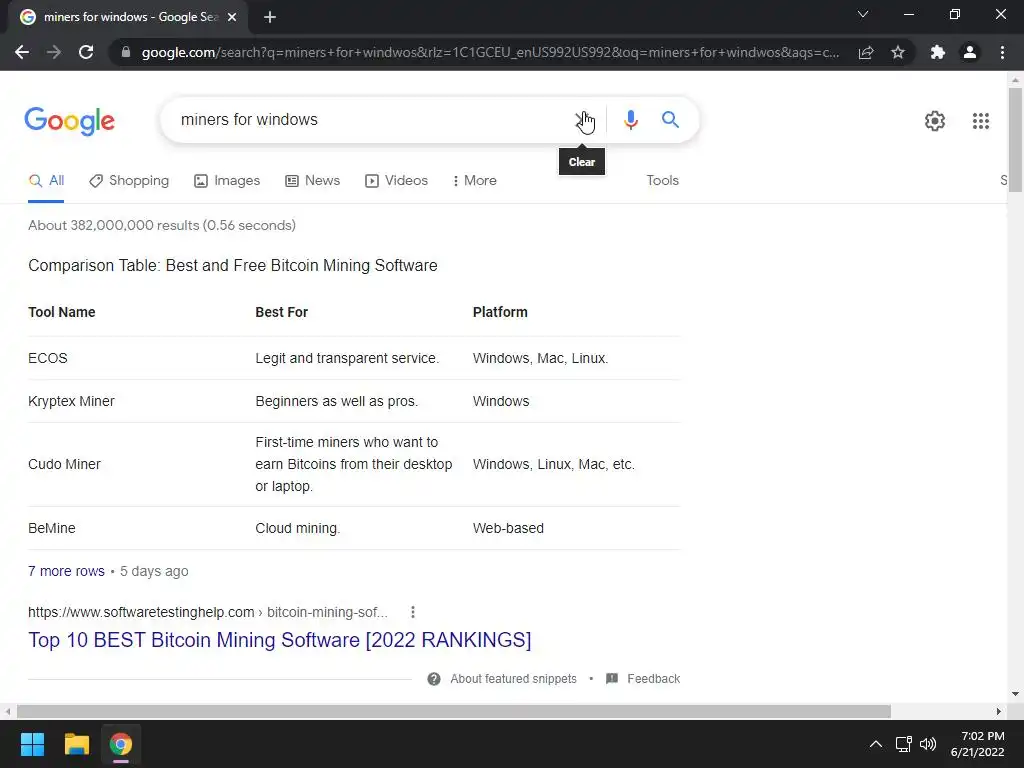This screenshot has height=768, width=1024.
Task: Click the Share this page icon
Action: (866, 52)
